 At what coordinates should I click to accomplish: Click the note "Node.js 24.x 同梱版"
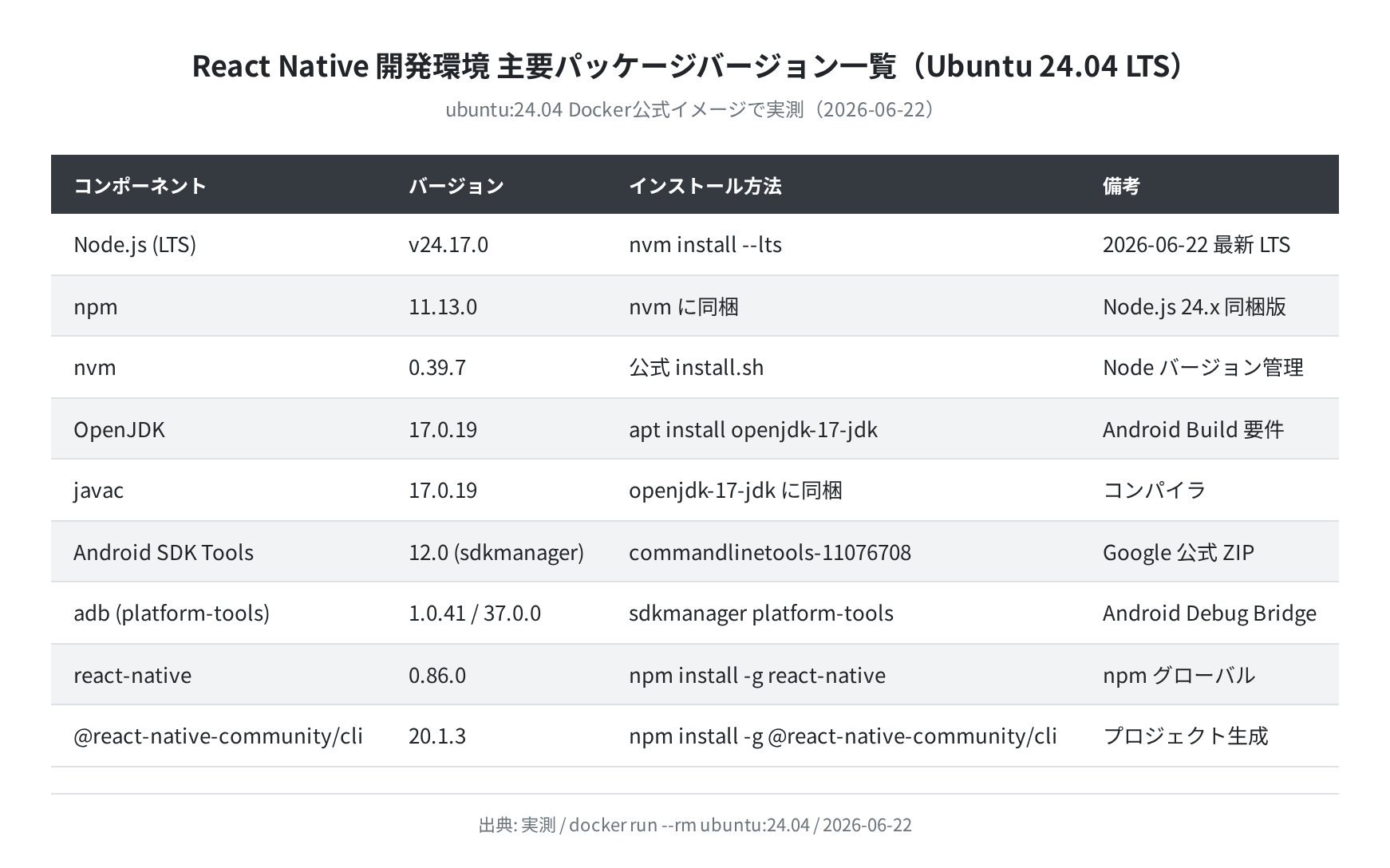coord(1195,307)
